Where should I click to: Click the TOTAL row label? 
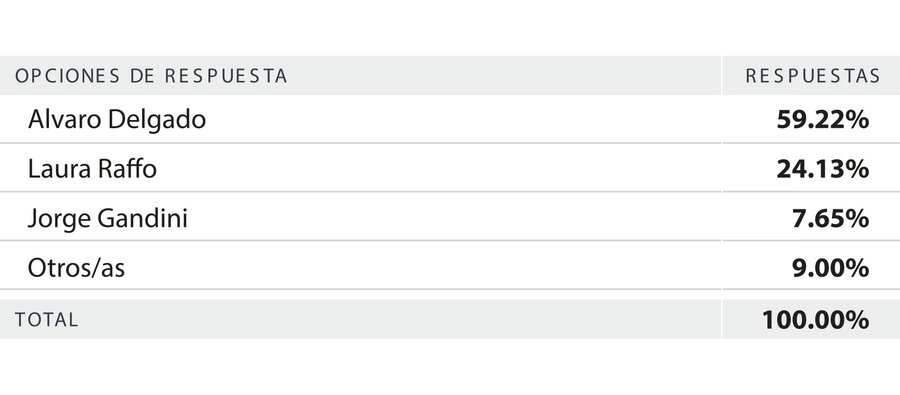[46, 320]
